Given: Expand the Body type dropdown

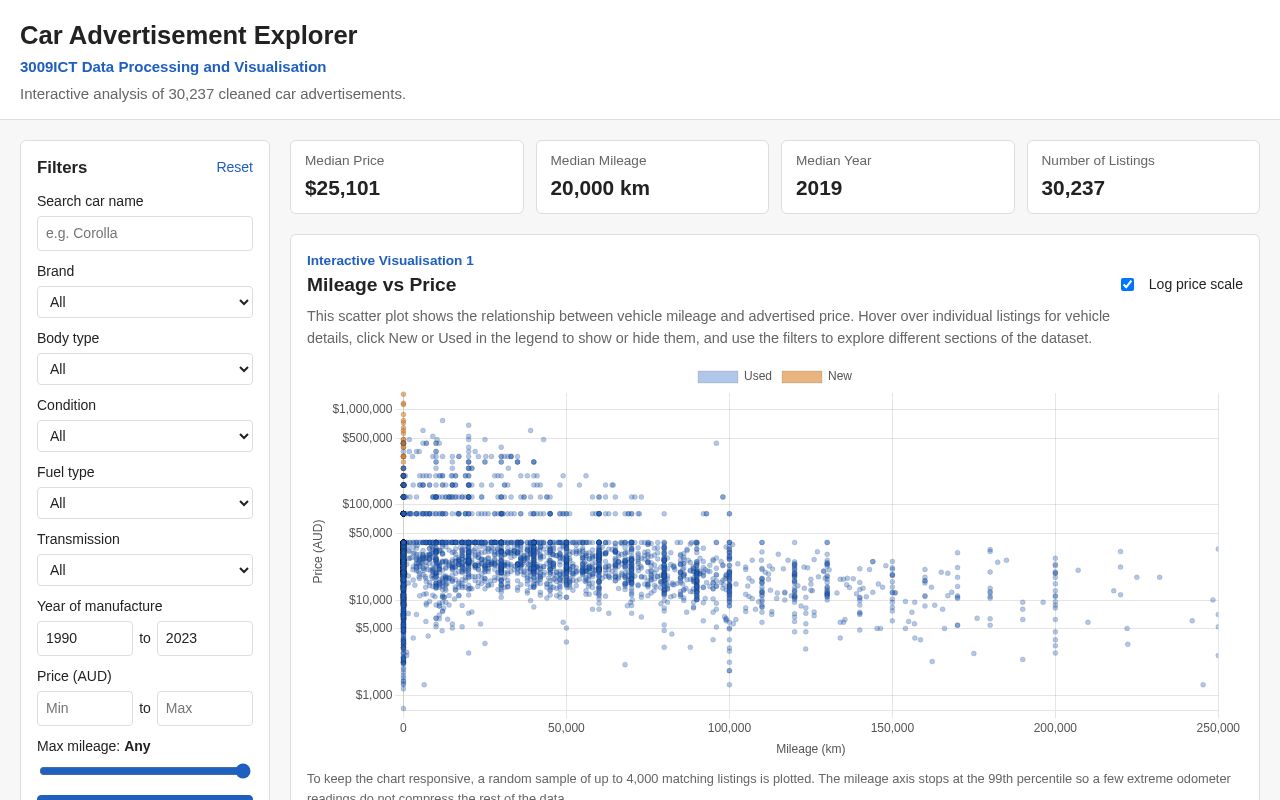Looking at the screenshot, I should [x=145, y=369].
